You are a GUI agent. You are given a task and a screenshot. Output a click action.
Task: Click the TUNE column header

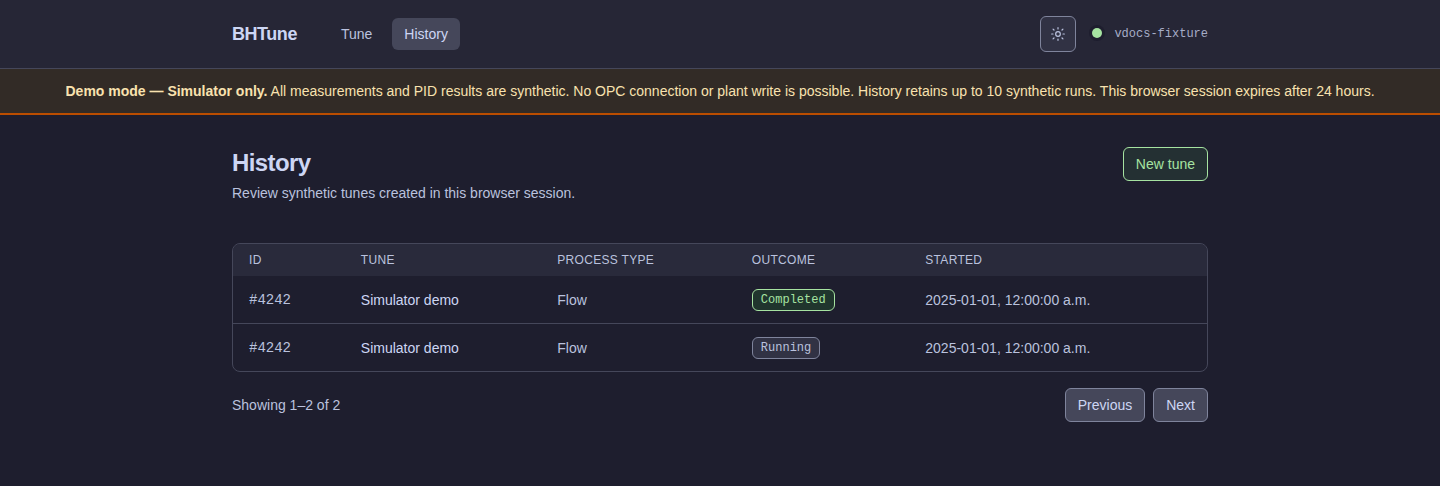tap(378, 260)
